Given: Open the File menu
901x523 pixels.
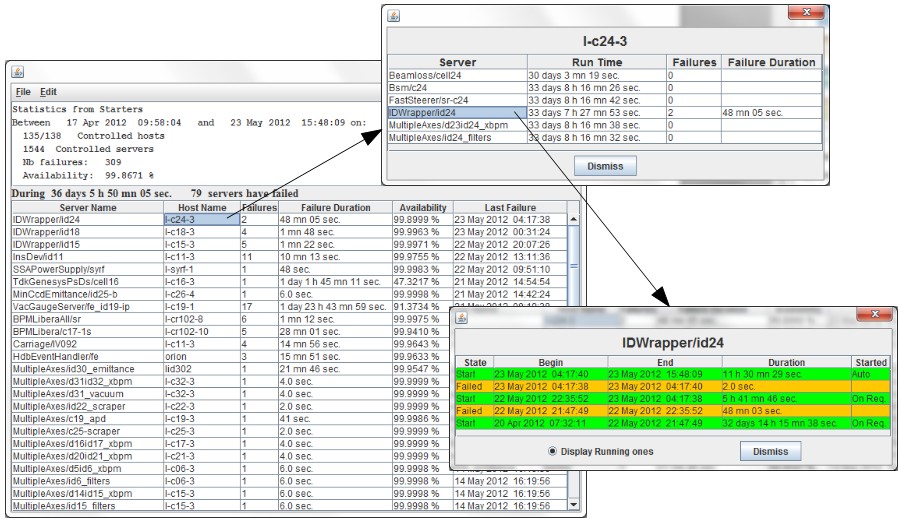Looking at the screenshot, I should click(x=22, y=92).
